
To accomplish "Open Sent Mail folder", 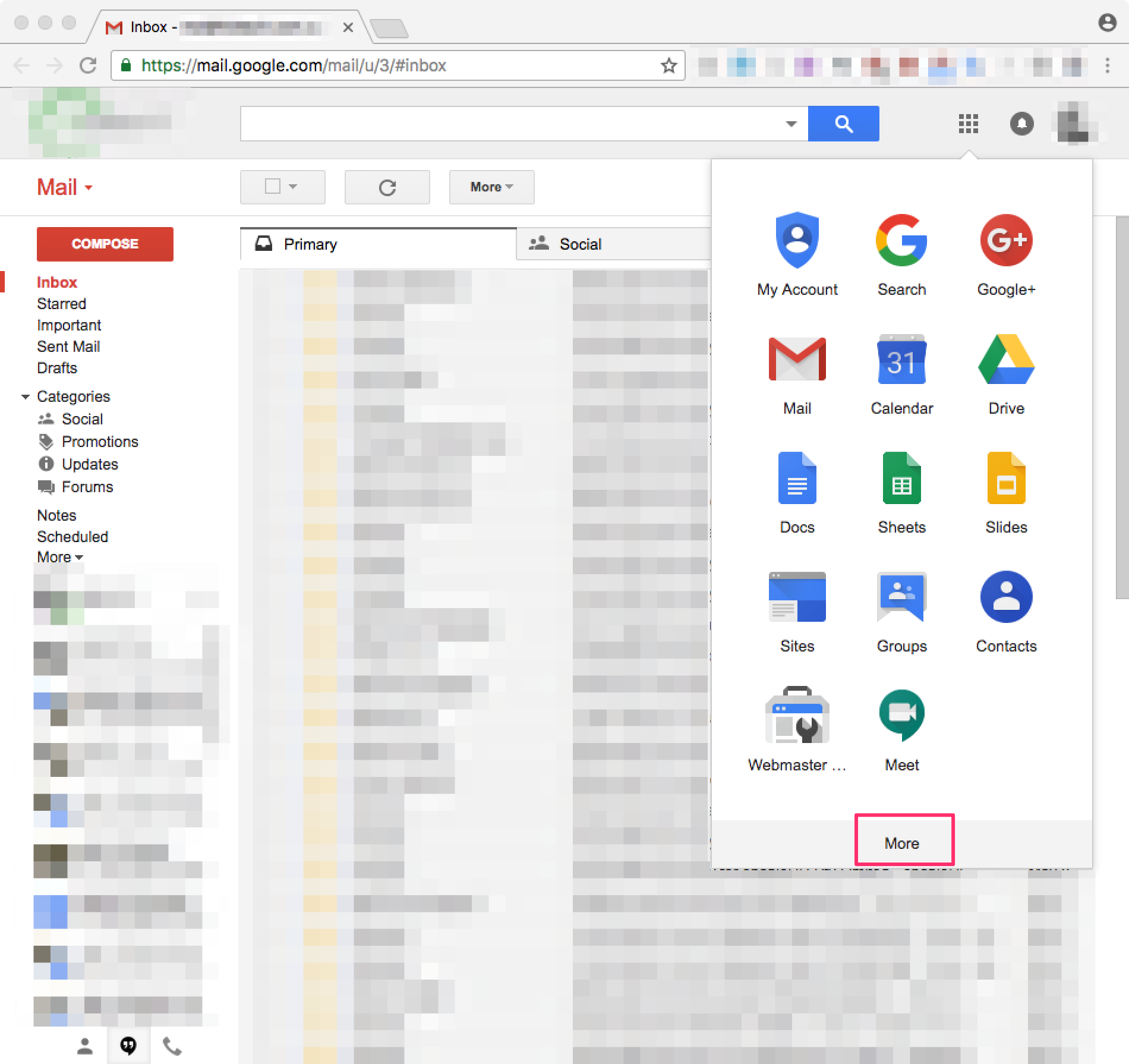I will click(68, 347).
